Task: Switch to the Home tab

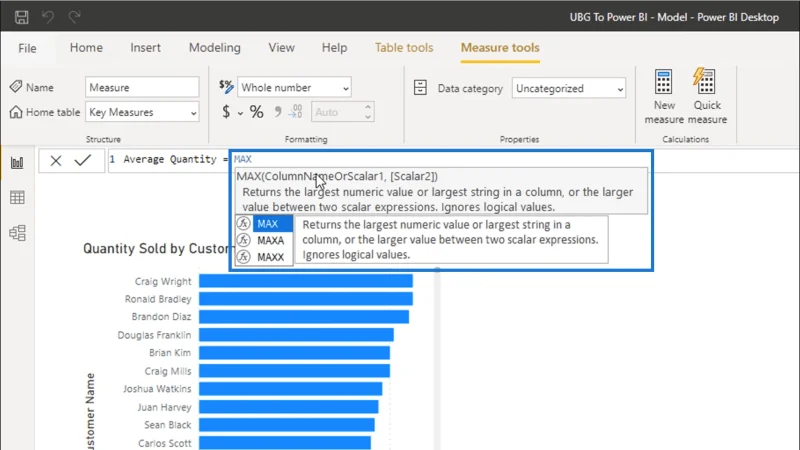Action: tap(86, 47)
